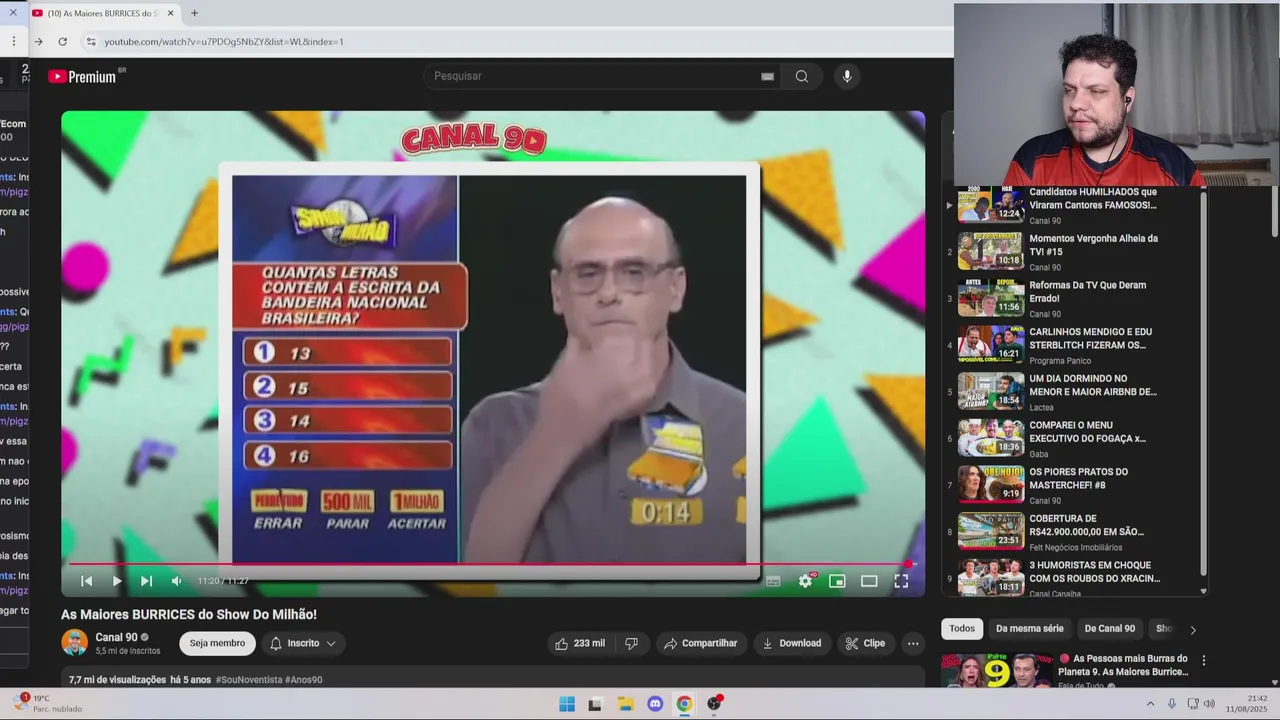1280x720 pixels.
Task: Play the previous video in playlist
Action: (x=87, y=581)
